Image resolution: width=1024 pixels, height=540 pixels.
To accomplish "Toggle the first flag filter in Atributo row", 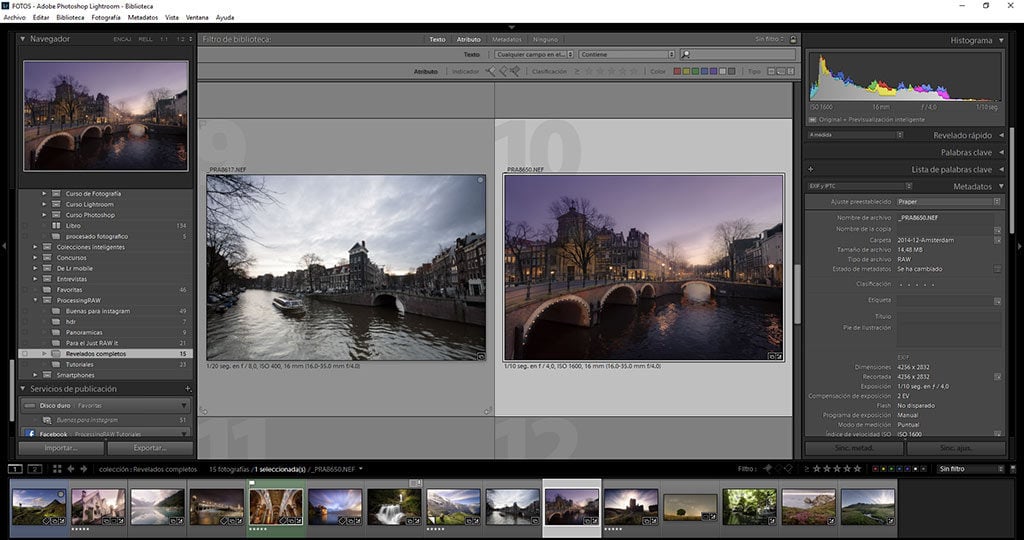I will coord(490,71).
